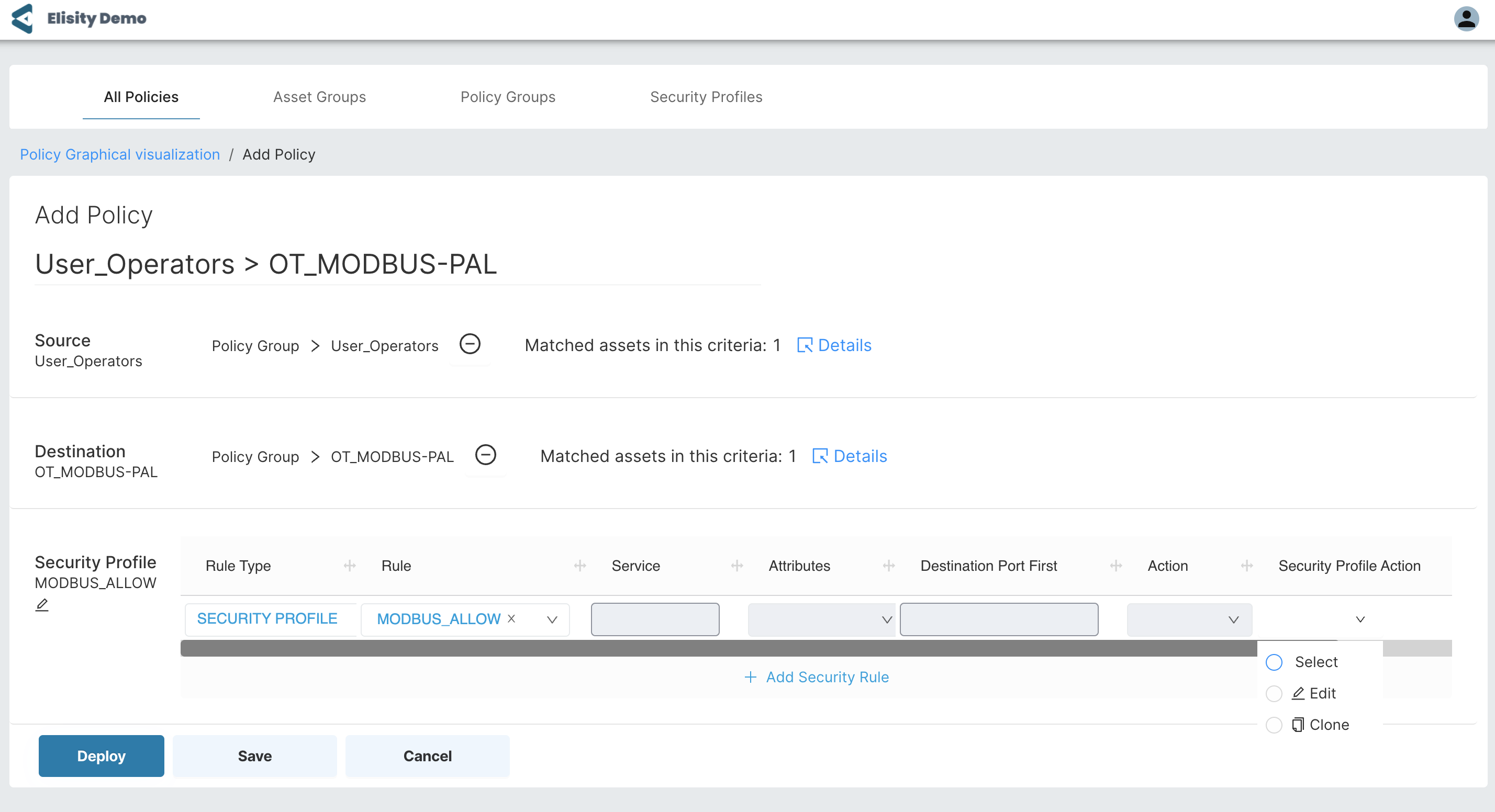This screenshot has height=812, width=1495.
Task: Choose the Clone radio option
Action: (x=1274, y=725)
